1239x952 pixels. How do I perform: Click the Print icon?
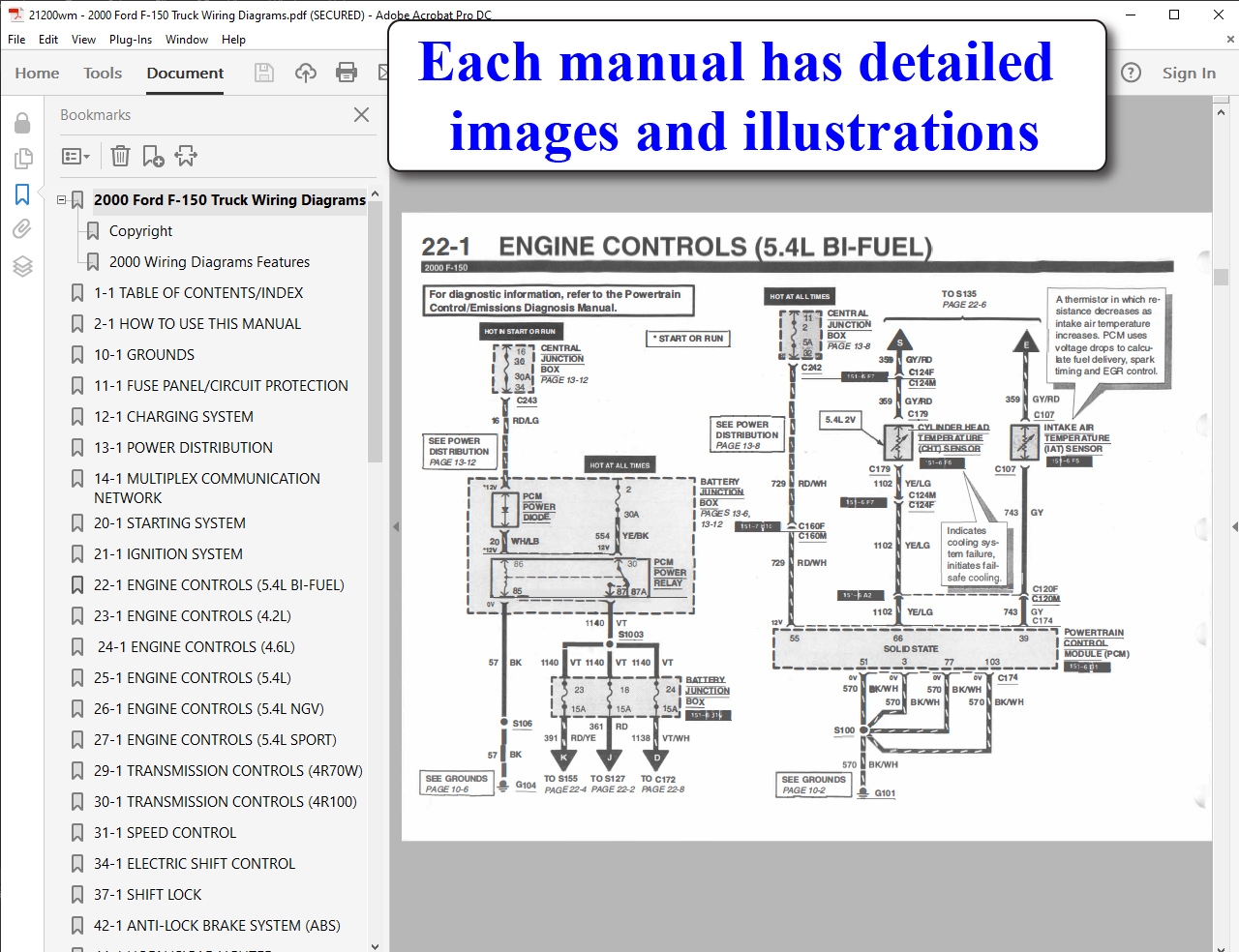(346, 73)
